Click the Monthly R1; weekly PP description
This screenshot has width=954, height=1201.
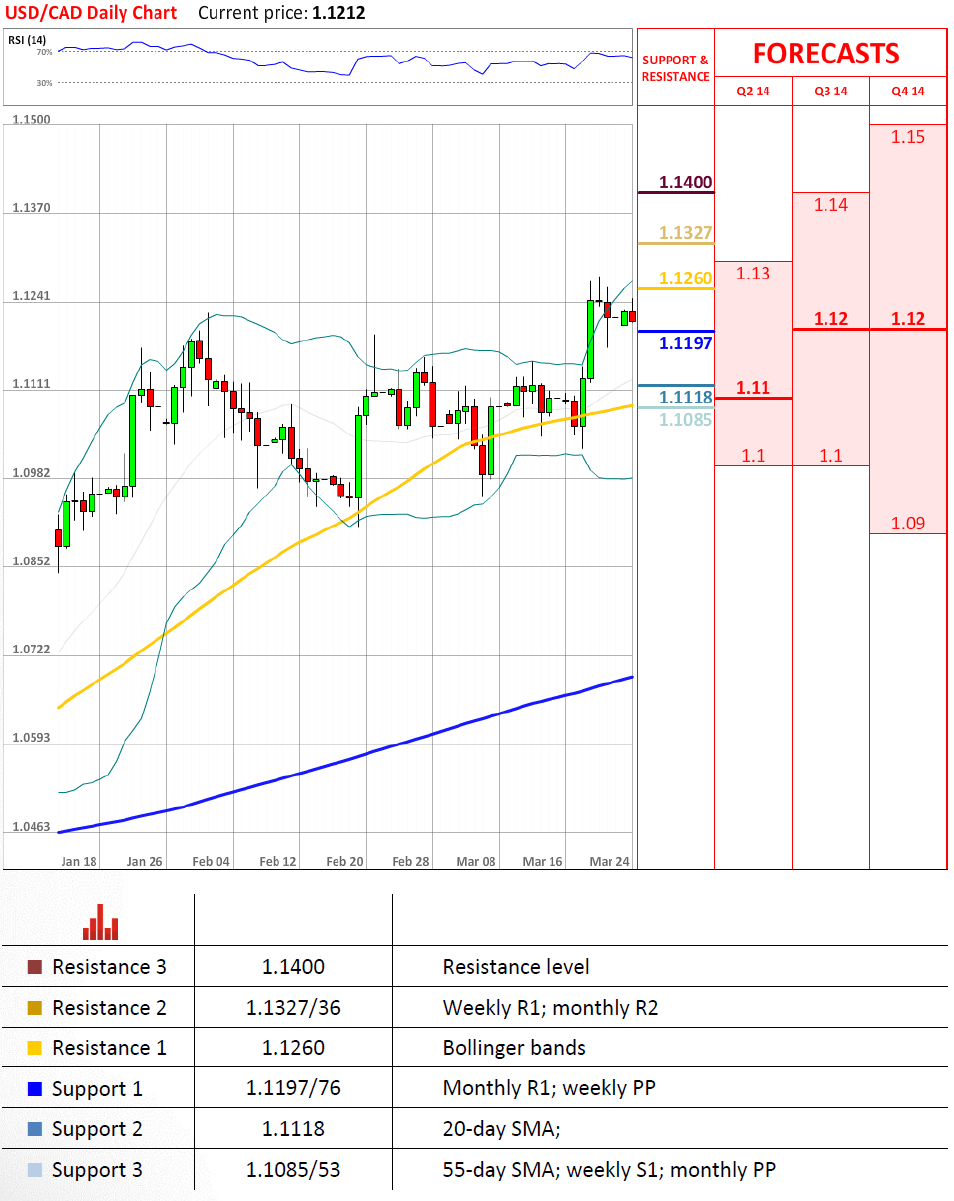click(x=549, y=1088)
